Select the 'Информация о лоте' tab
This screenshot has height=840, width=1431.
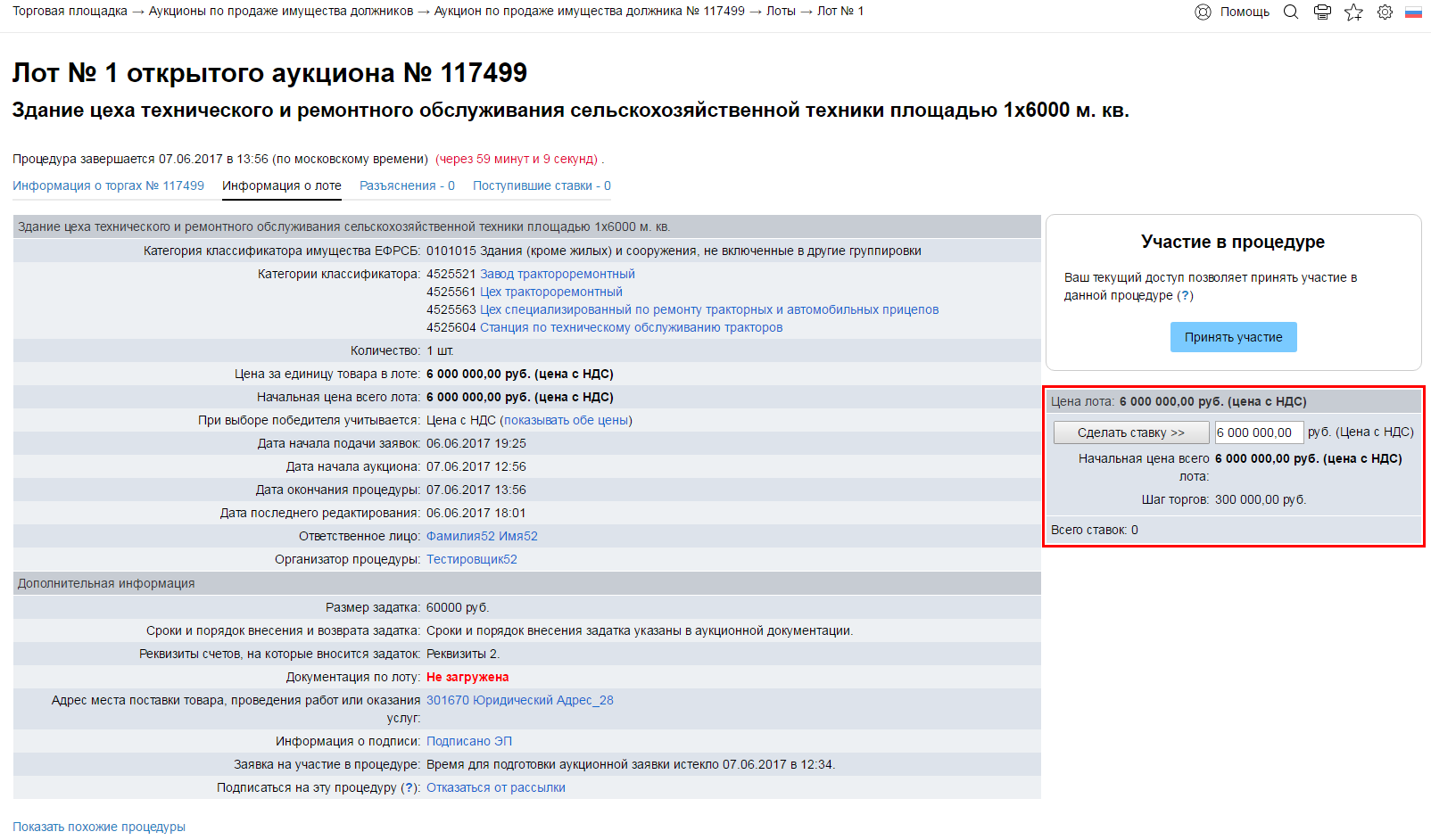point(282,185)
